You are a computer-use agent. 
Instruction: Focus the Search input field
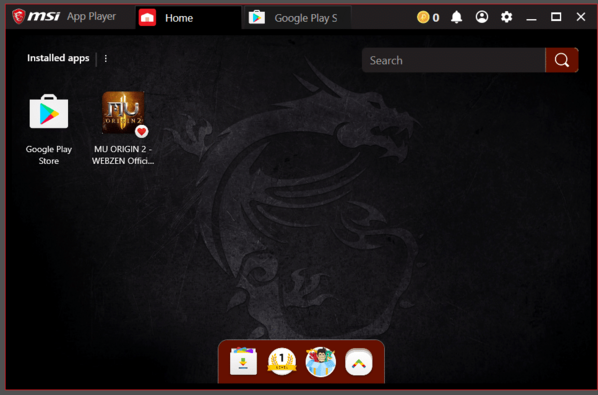pos(453,60)
